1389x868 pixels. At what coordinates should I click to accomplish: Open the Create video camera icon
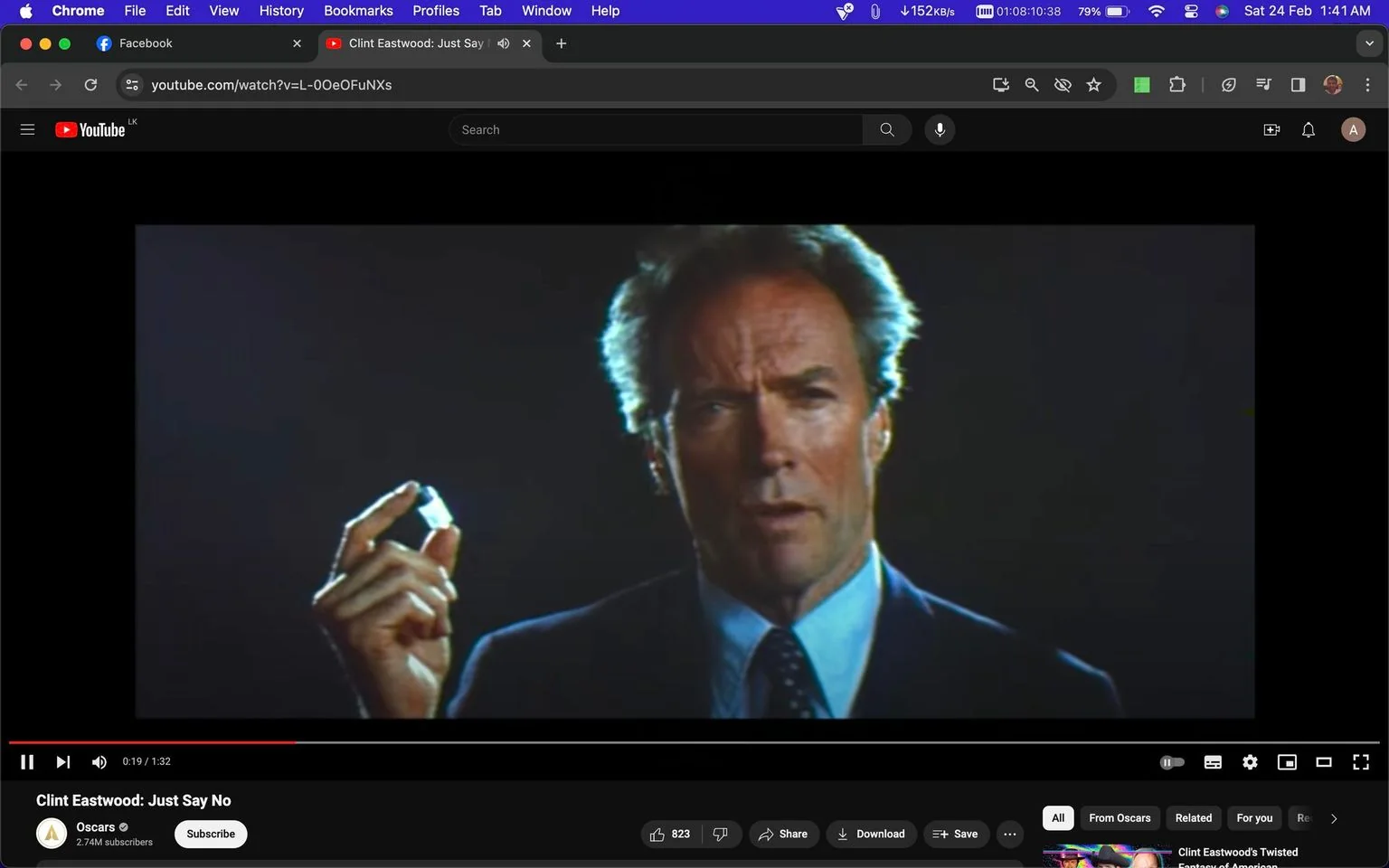pyautogui.click(x=1271, y=129)
